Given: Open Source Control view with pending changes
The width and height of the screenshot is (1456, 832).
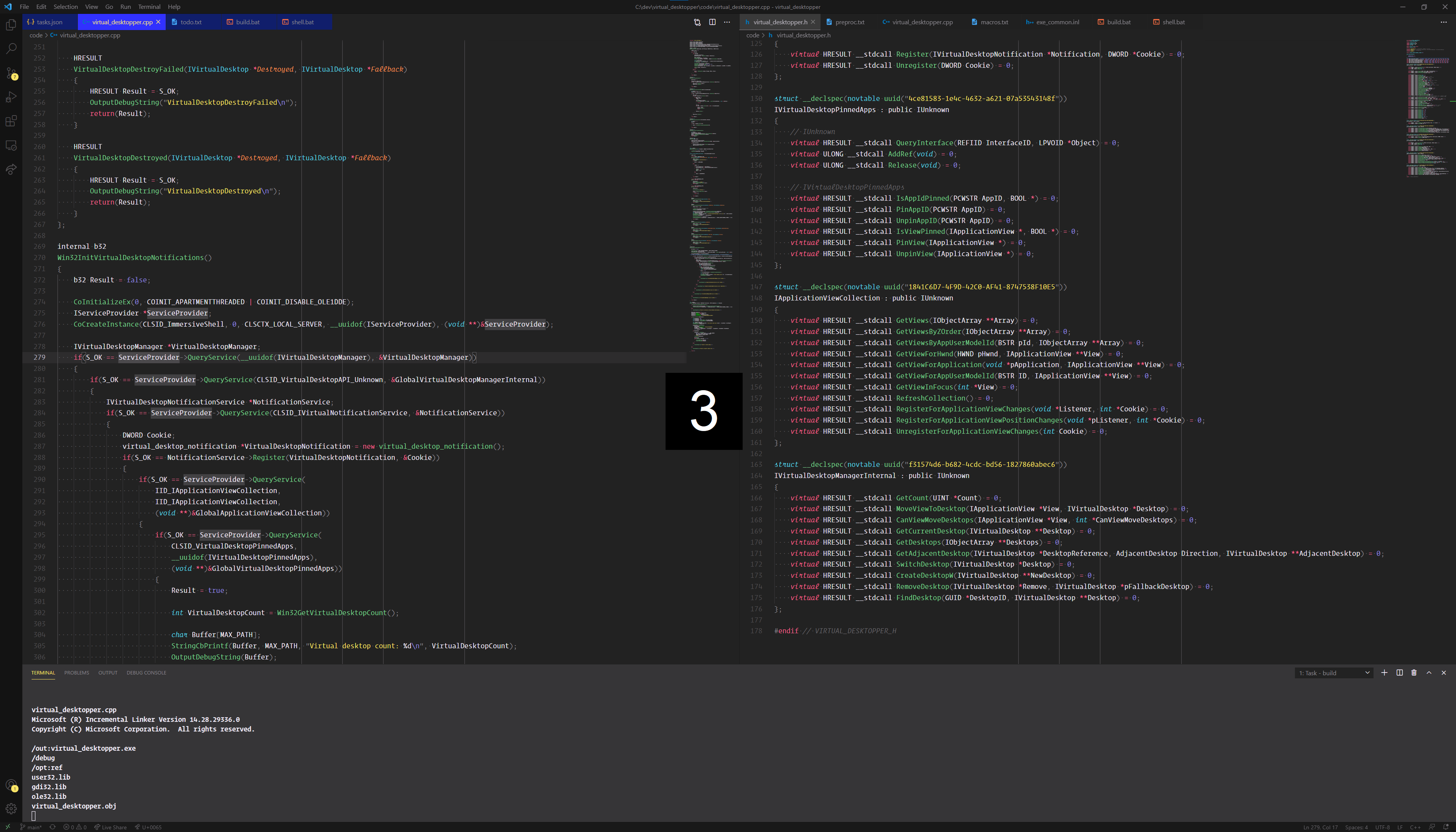Looking at the screenshot, I should 11,73.
